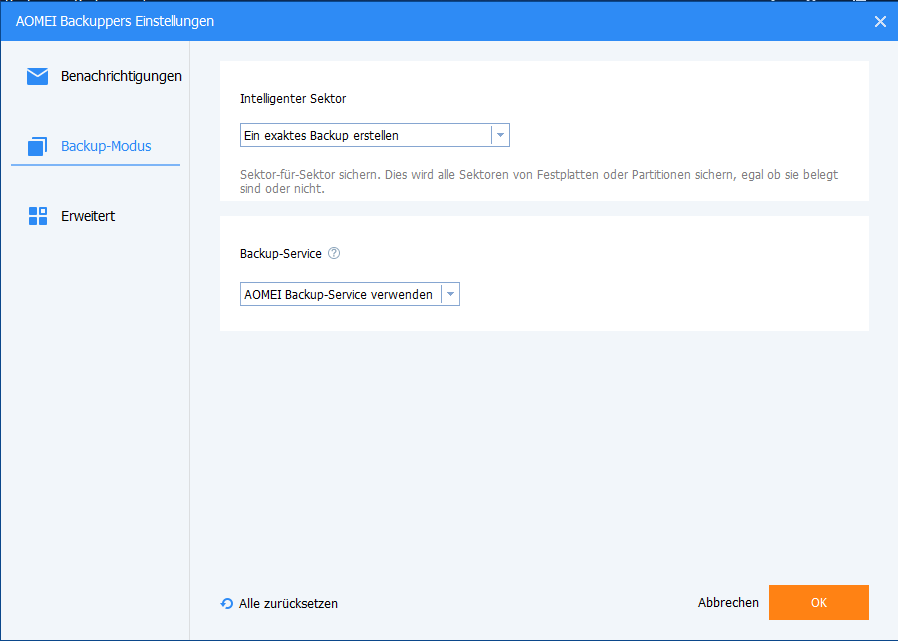The width and height of the screenshot is (898, 641).
Task: Click the 'AOMEI Backuppers Einstellungen' window title
Action: coord(115,21)
